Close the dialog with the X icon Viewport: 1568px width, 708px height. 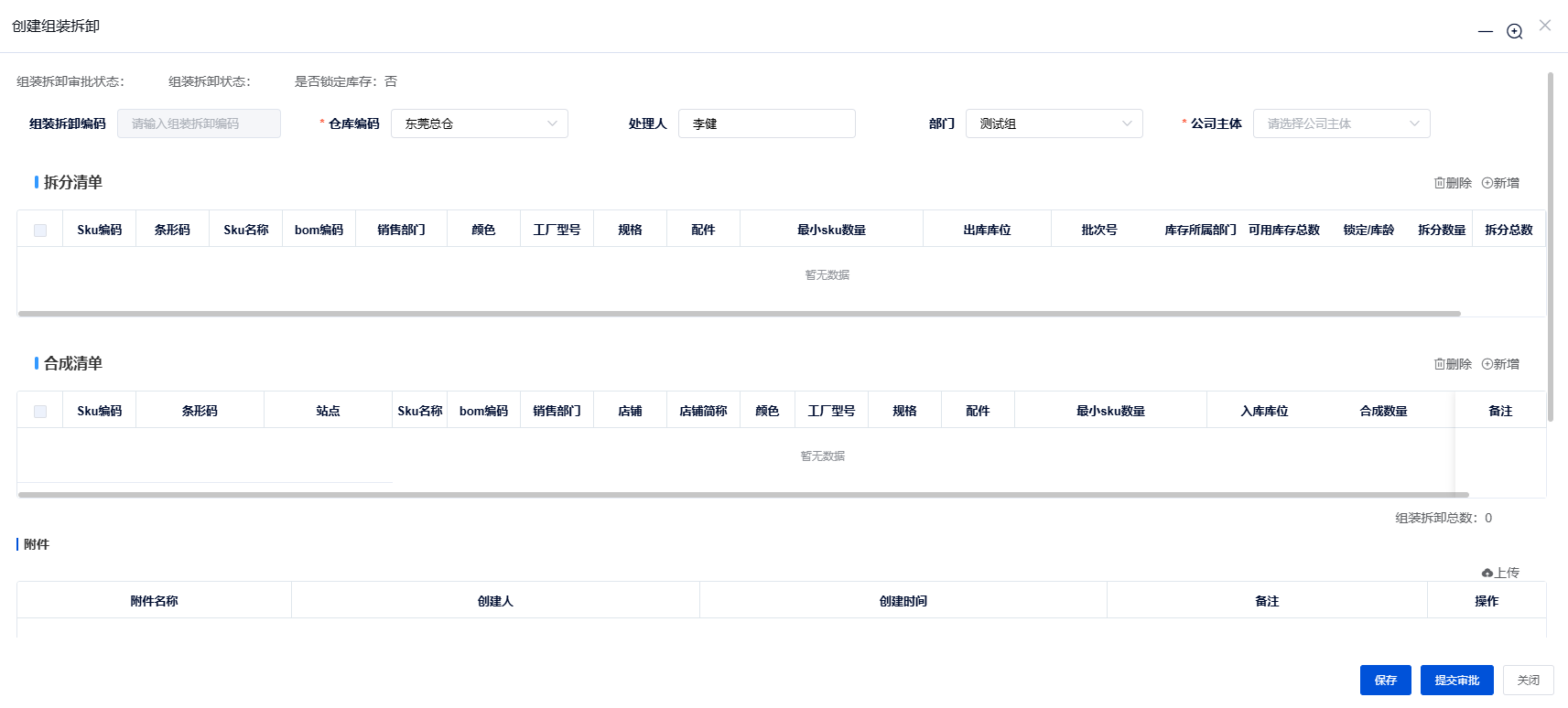point(1545,25)
